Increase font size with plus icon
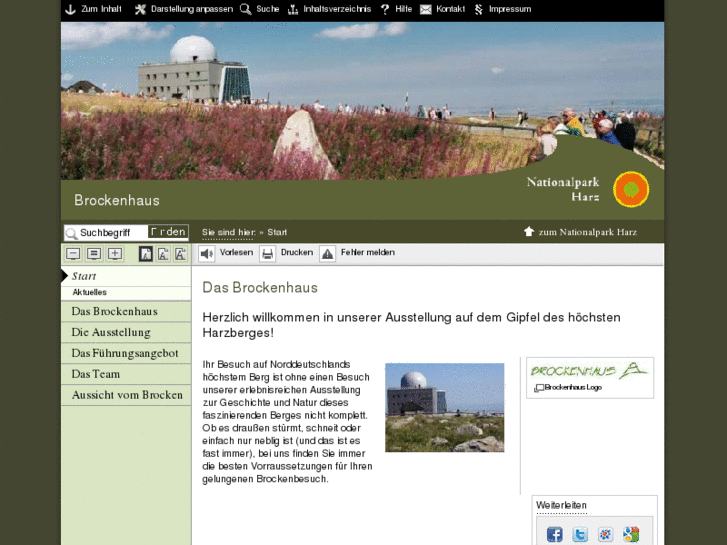Image resolution: width=727 pixels, height=545 pixels. [x=115, y=254]
